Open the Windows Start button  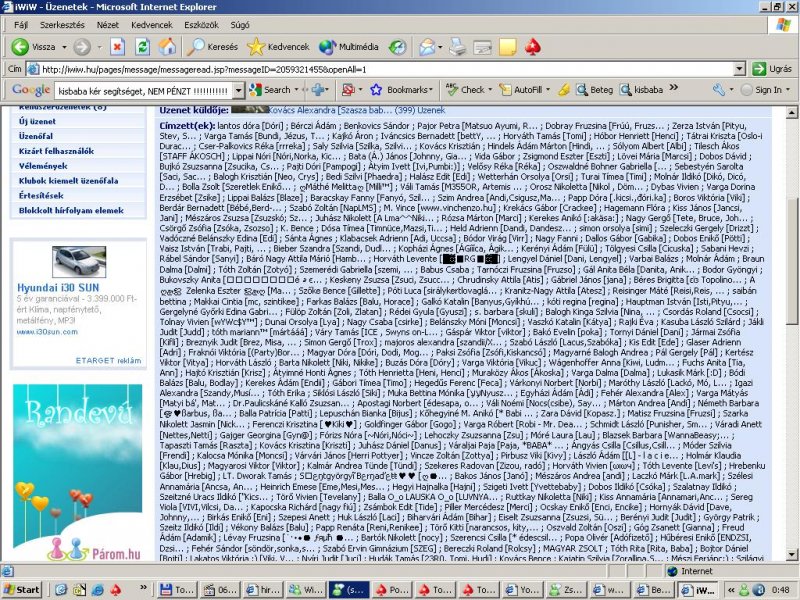click(21, 590)
